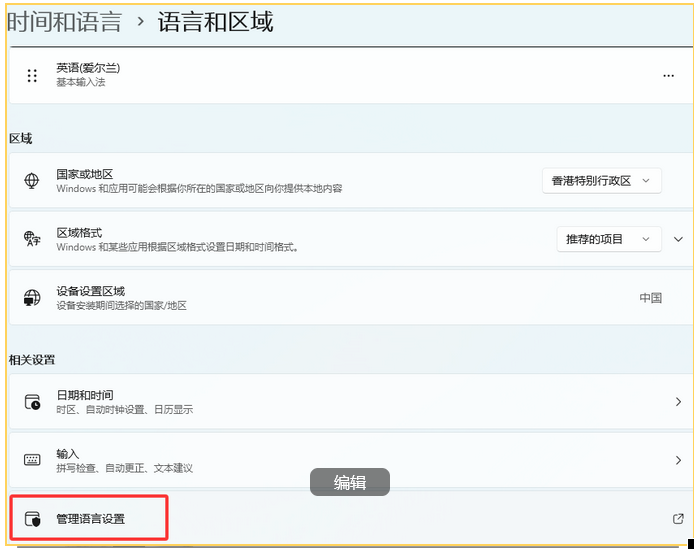Click the drag handle for 英语(爱尔兰)
This screenshot has height=551, width=694.
pyautogui.click(x=32, y=76)
